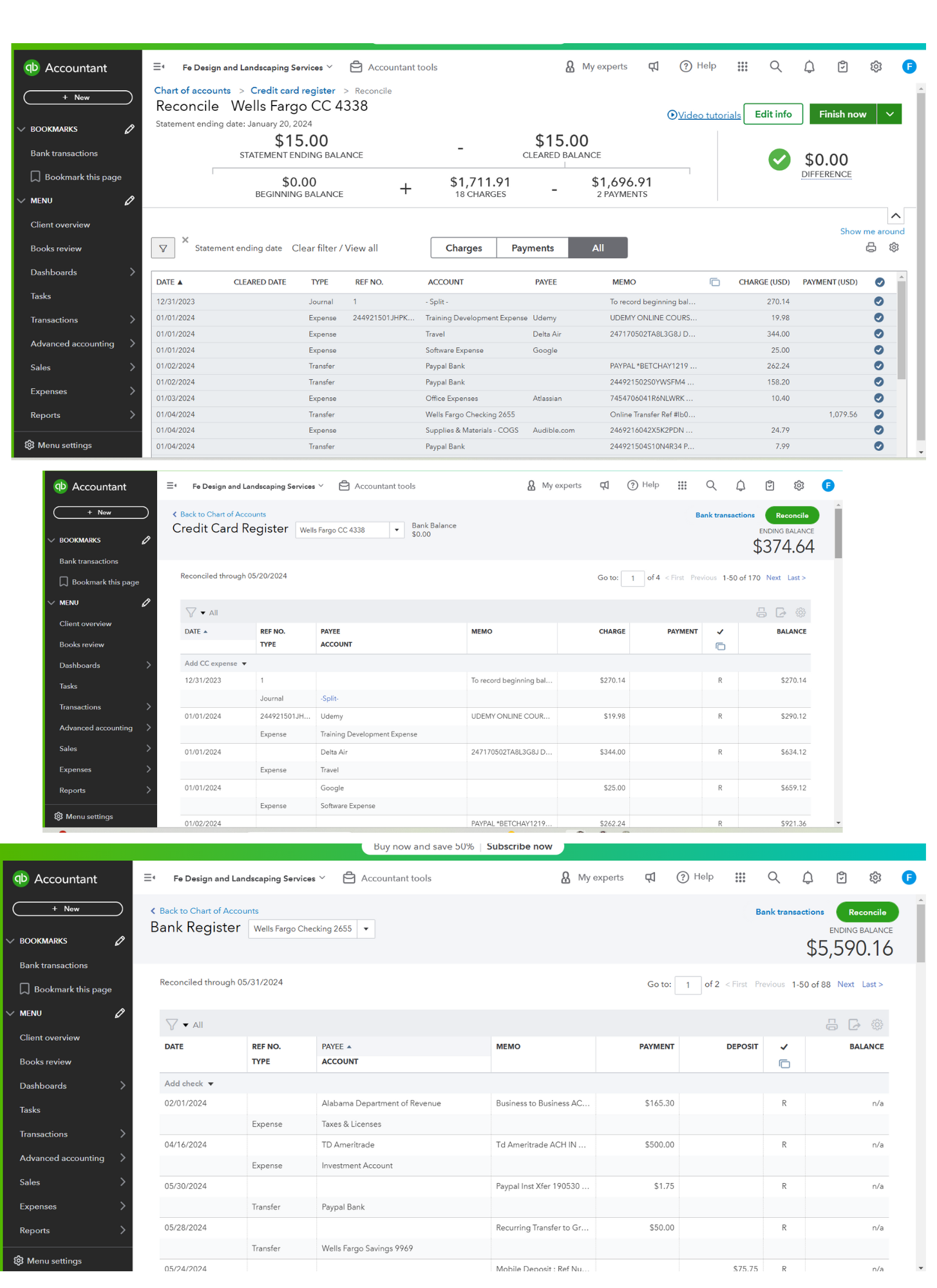The image size is (937, 1288).
Task: Edit BOOKMARKS pencil in top Reconcile window
Action: [x=129, y=129]
